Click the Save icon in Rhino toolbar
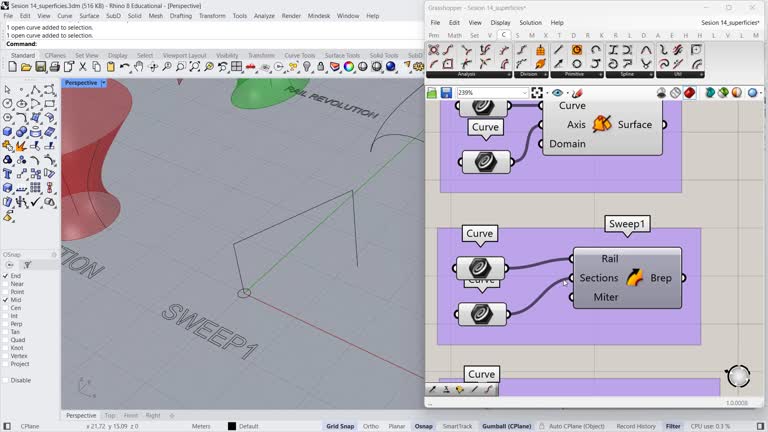 [x=40, y=67]
